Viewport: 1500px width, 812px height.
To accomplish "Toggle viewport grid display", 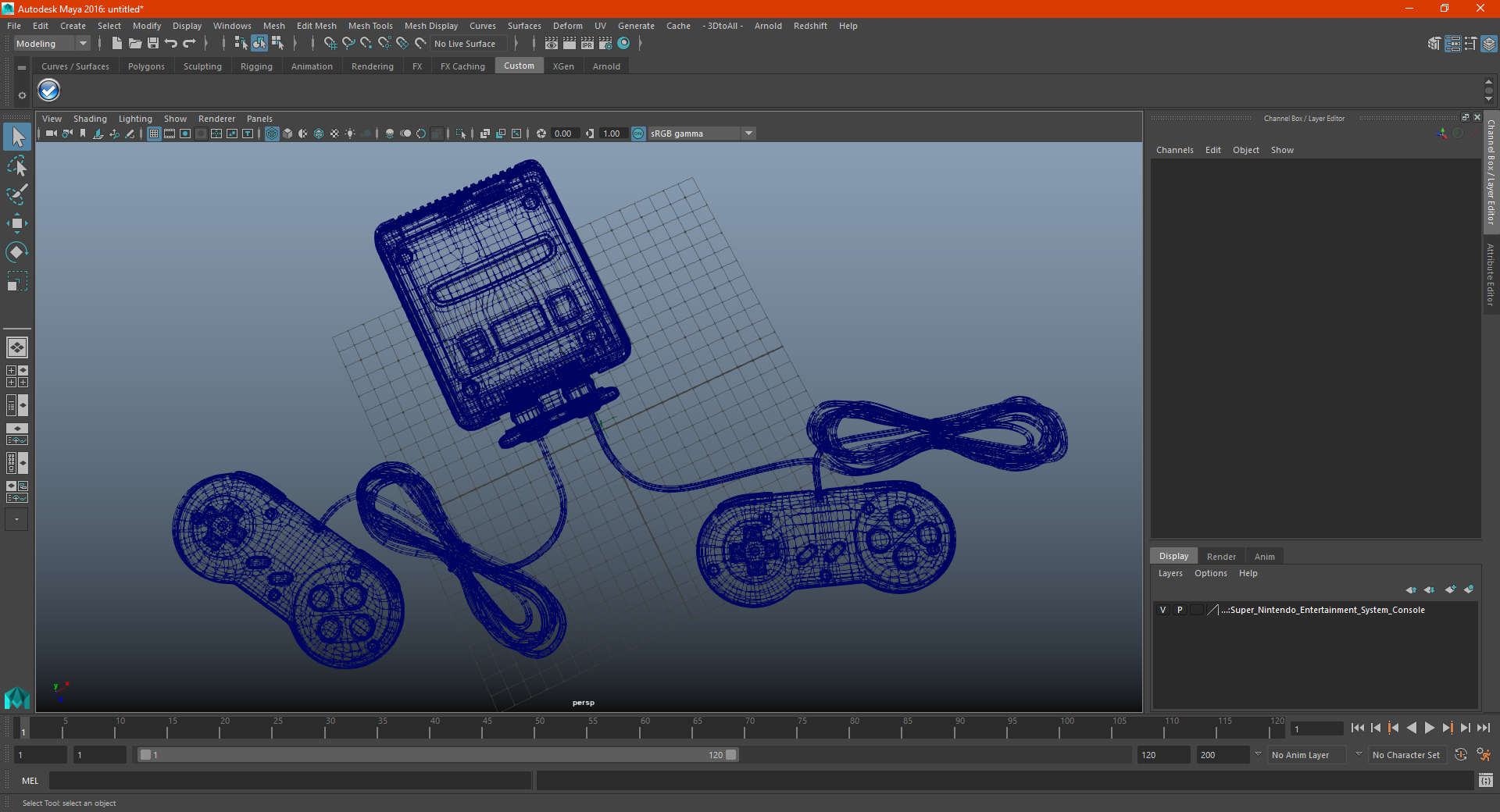I will [x=154, y=134].
